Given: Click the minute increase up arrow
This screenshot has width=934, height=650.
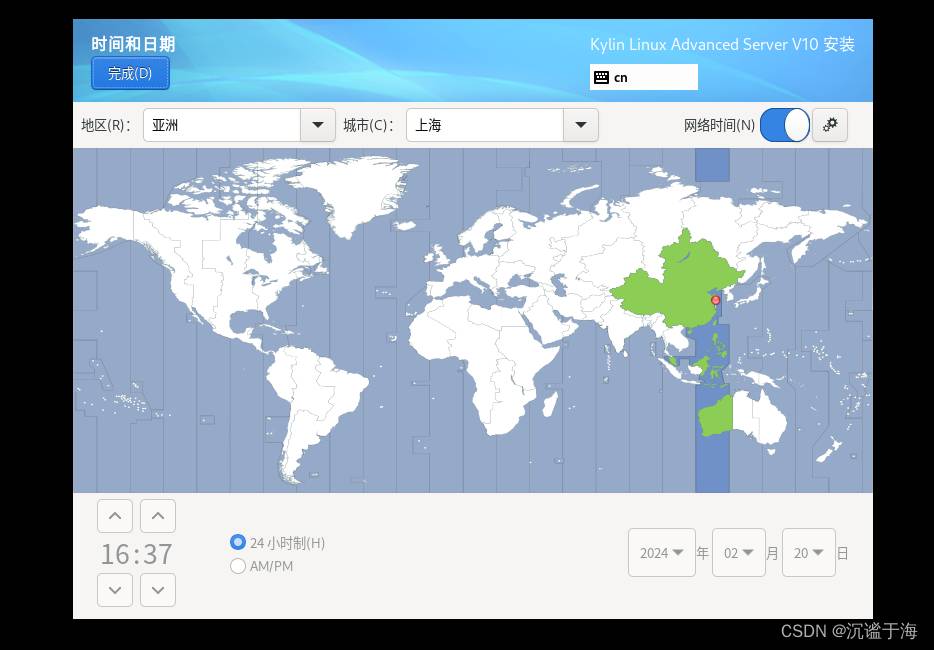Looking at the screenshot, I should (x=158, y=516).
